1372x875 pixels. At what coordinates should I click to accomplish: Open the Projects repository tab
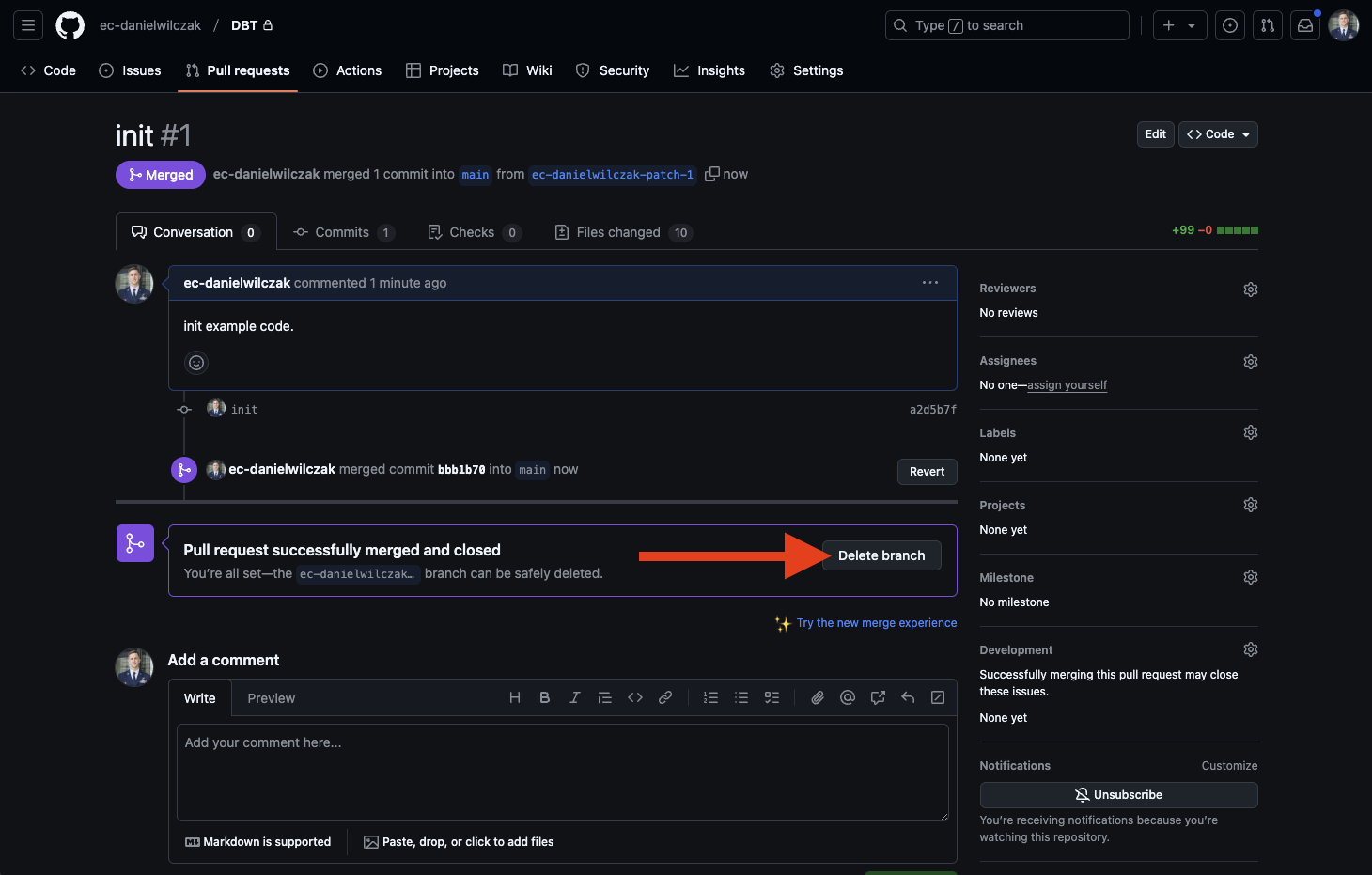[x=443, y=70]
